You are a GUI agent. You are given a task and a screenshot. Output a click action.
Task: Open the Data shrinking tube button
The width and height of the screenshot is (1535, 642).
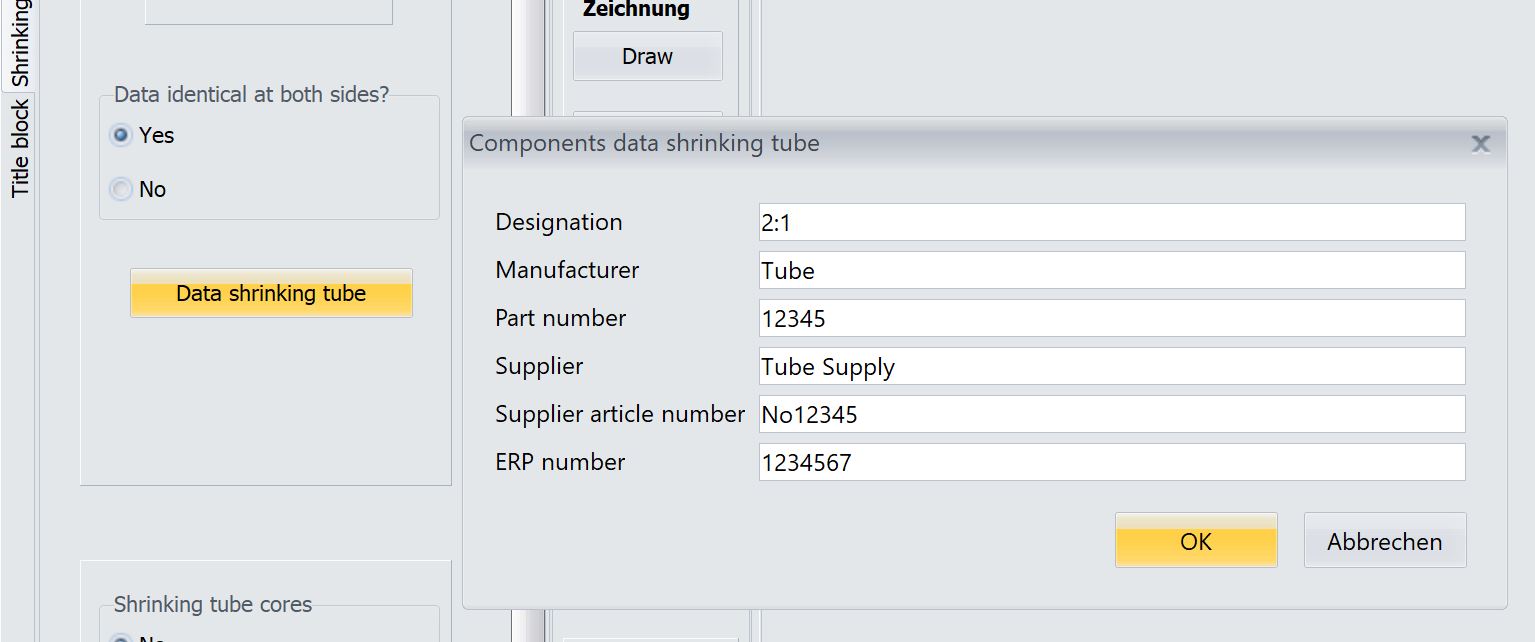271,294
